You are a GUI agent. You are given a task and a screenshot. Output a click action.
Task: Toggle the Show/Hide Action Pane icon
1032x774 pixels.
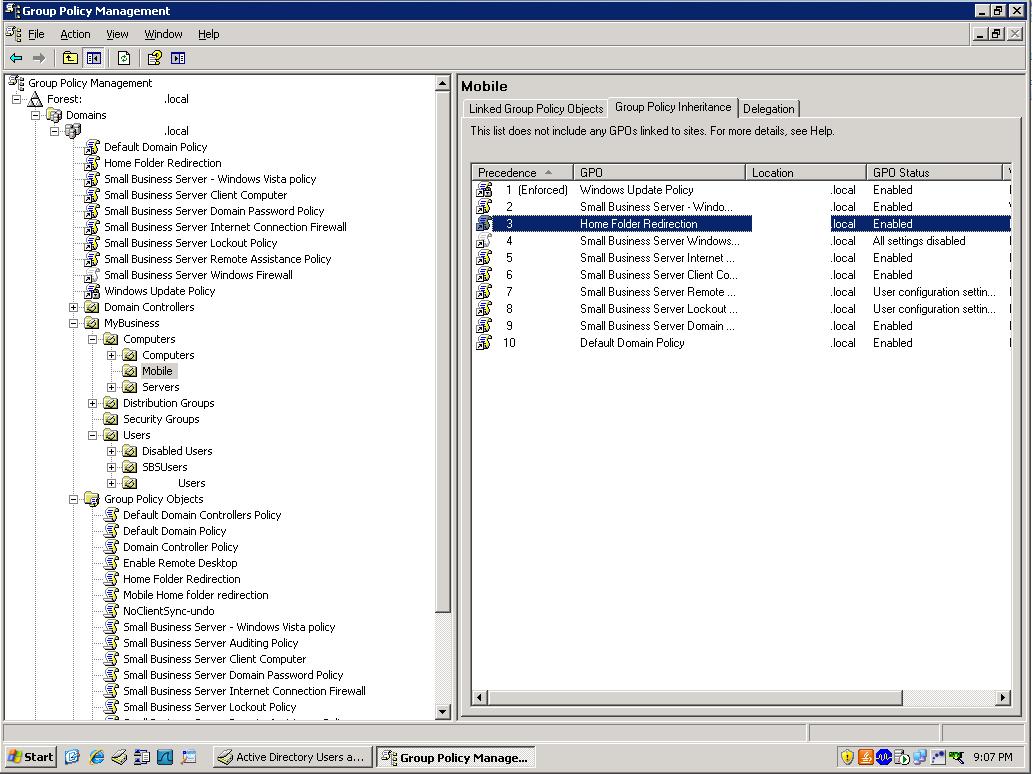tap(178, 59)
